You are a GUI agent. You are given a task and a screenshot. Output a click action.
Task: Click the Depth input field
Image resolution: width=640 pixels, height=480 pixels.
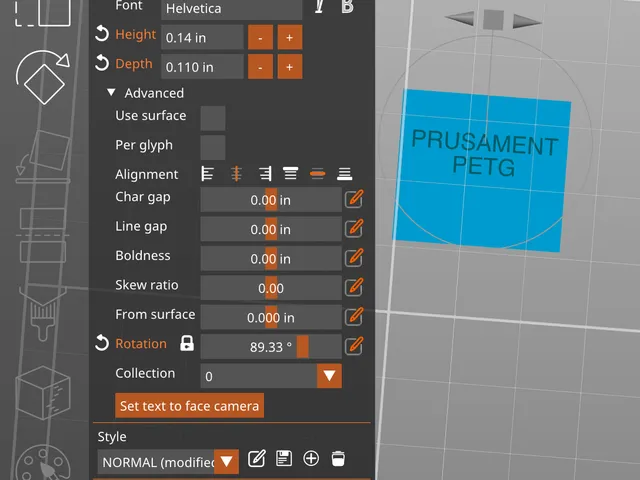click(202, 67)
